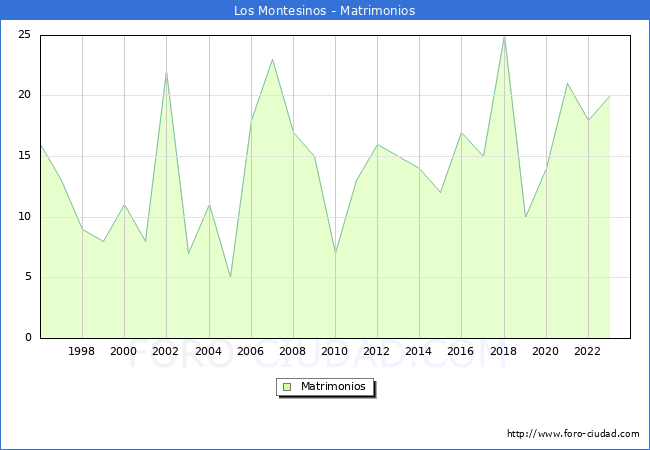Click the 2008 x-axis label
The image size is (650, 450).
(292, 351)
